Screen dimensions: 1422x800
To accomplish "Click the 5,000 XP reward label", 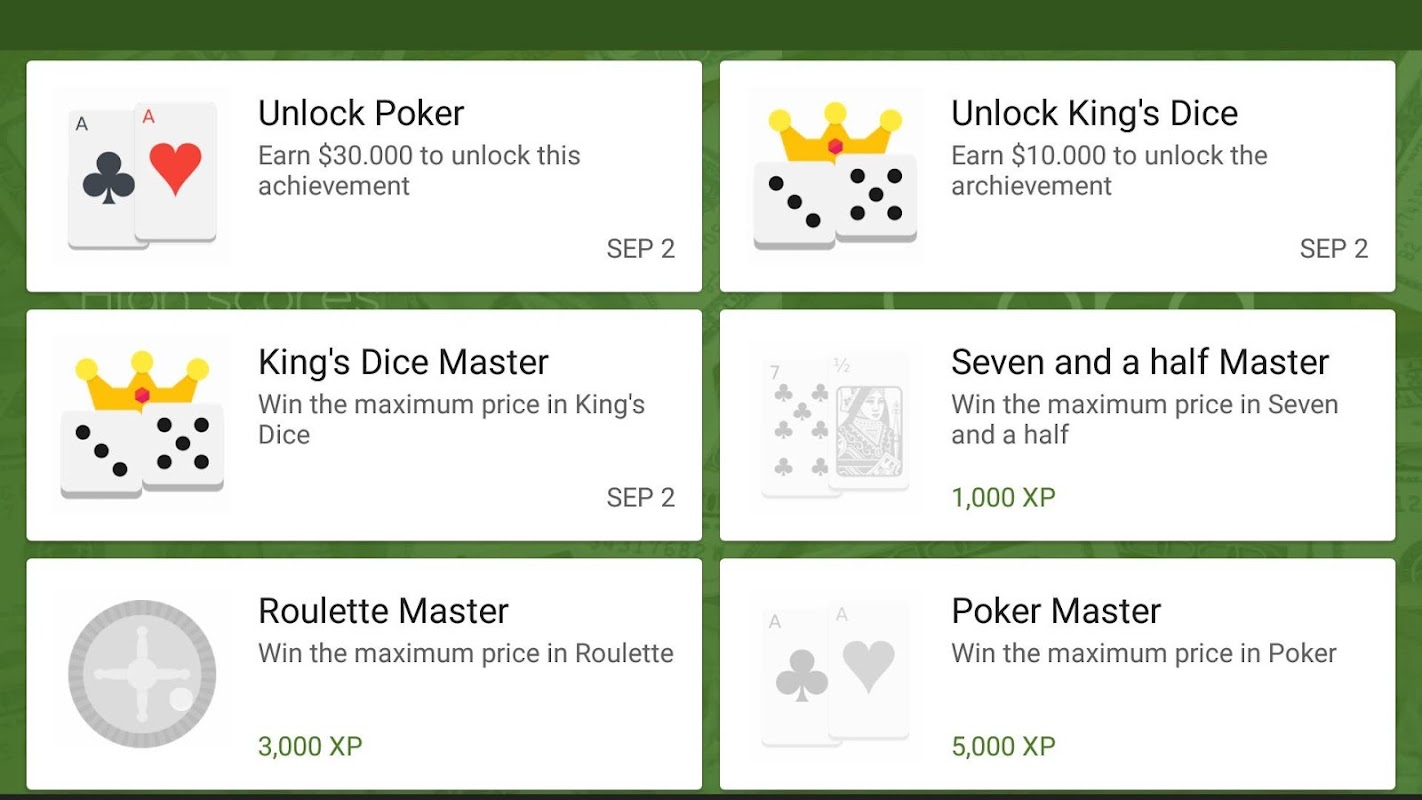I will tap(1003, 746).
